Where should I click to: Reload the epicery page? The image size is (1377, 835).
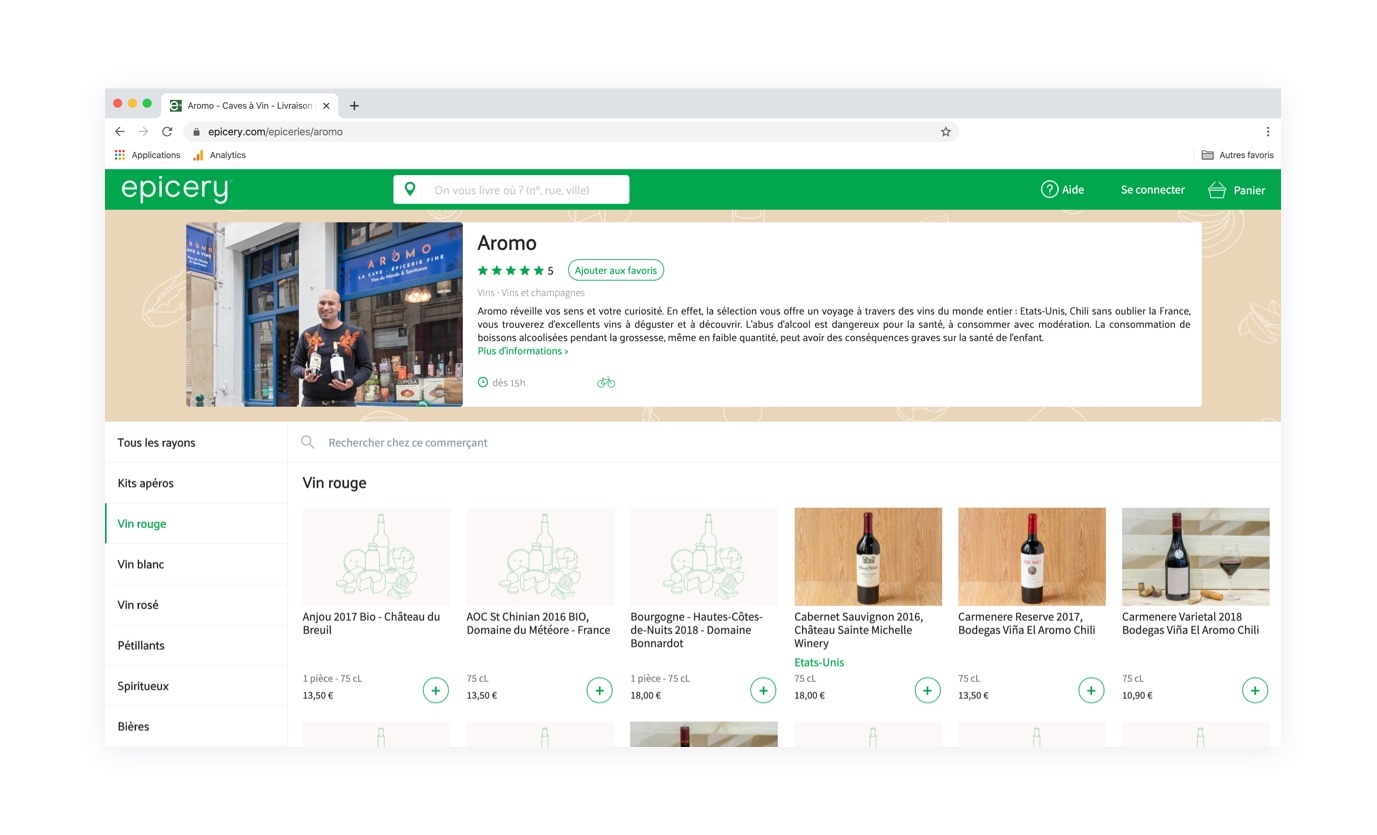pyautogui.click(x=167, y=131)
